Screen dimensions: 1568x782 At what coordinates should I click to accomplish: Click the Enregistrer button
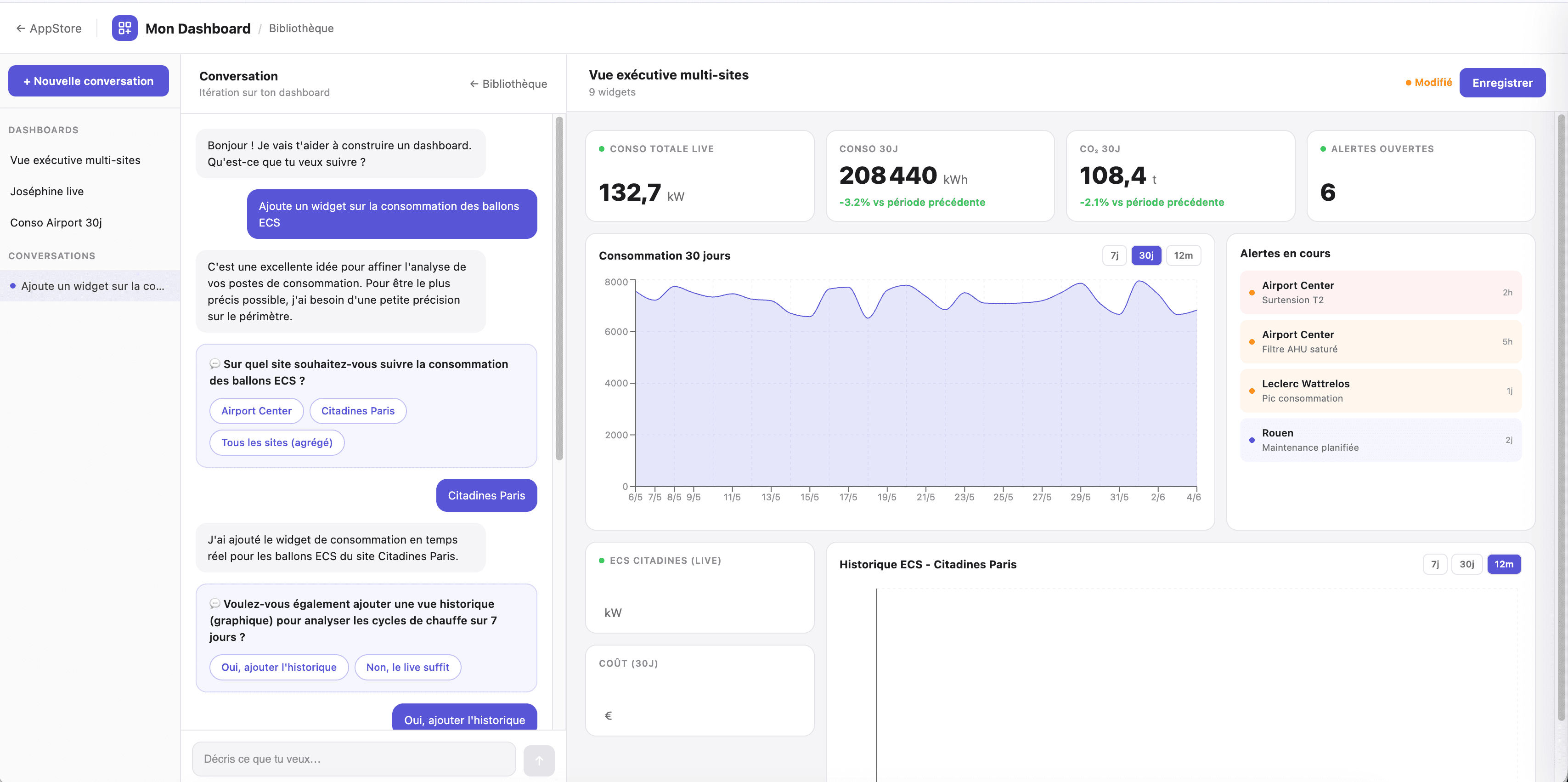coord(1502,83)
